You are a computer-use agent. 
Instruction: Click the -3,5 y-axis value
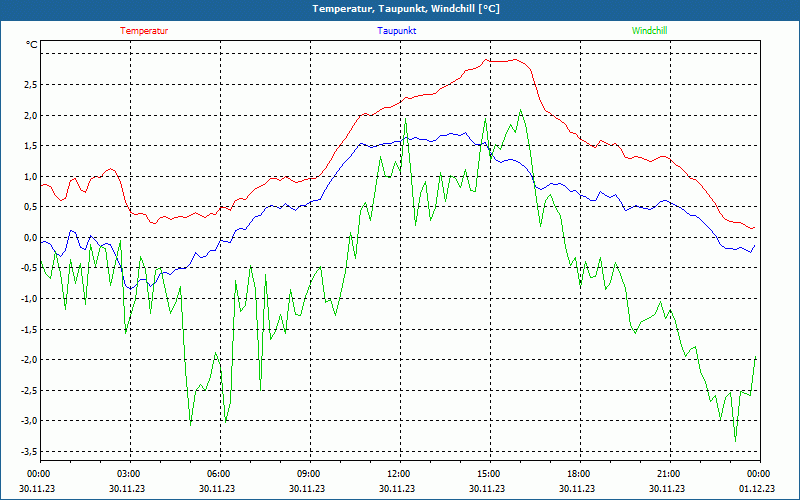click(29, 452)
